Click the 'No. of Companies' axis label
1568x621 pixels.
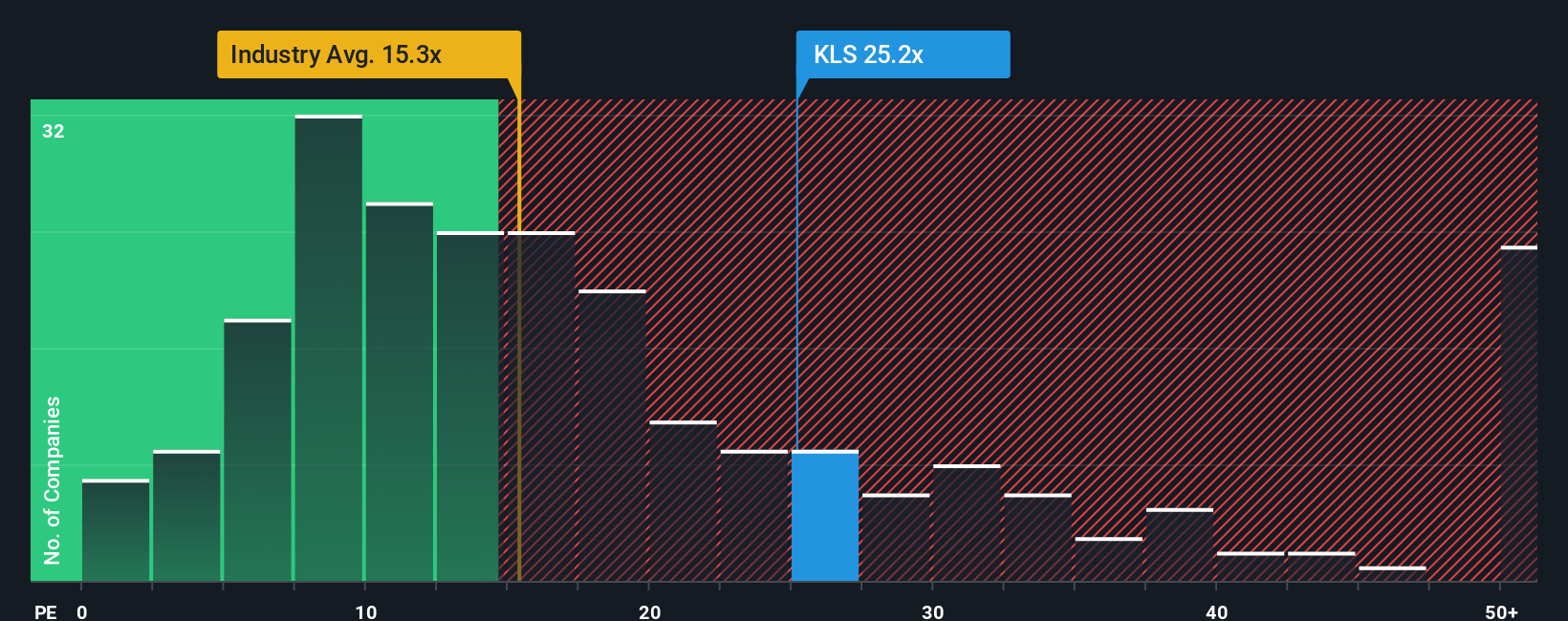click(x=53, y=481)
